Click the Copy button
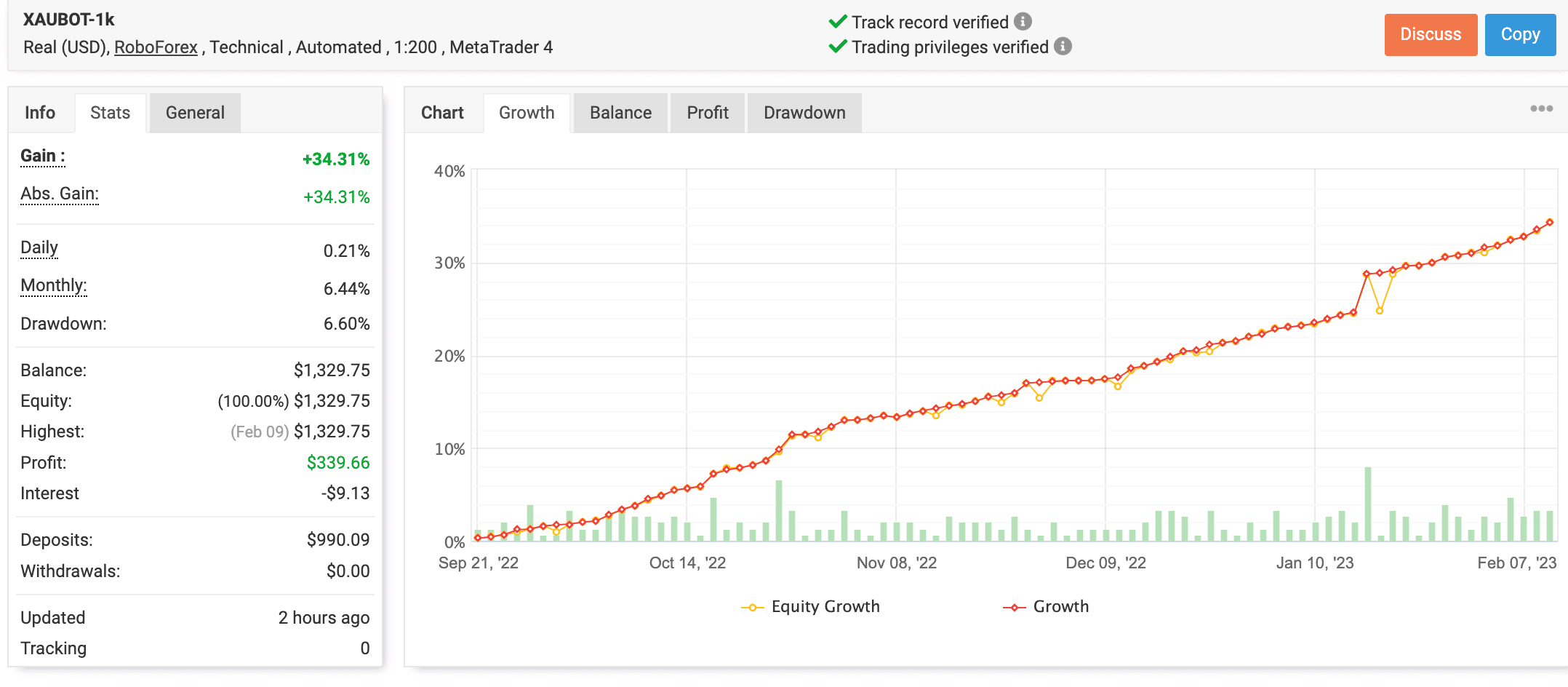This screenshot has width=1568, height=687. tap(1520, 34)
